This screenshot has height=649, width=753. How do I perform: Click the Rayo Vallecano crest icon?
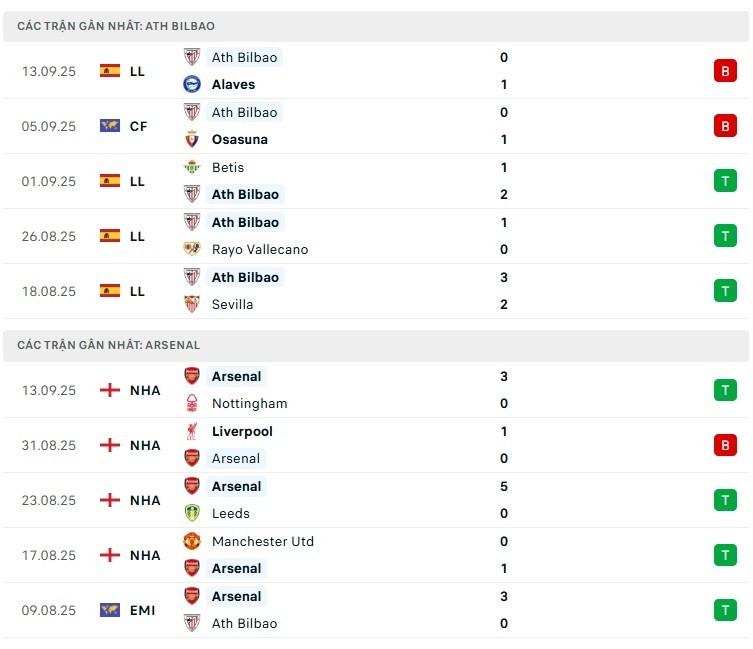click(x=192, y=249)
